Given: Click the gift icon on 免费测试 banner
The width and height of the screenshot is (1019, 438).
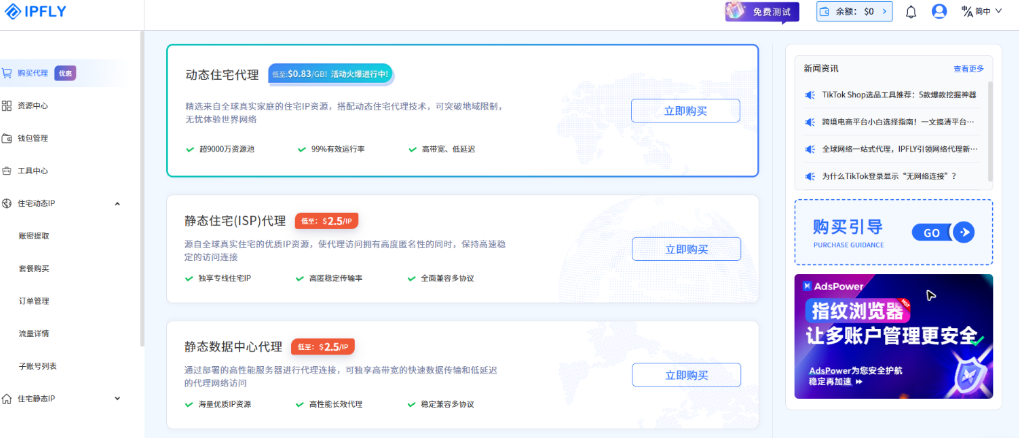Looking at the screenshot, I should click(737, 10).
